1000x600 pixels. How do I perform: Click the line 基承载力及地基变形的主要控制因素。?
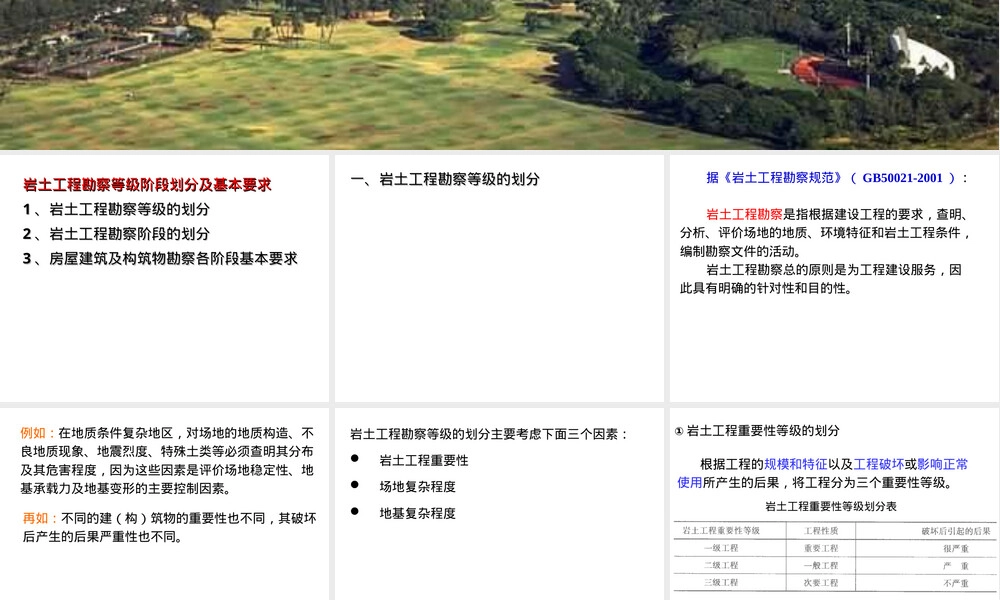coord(125,489)
